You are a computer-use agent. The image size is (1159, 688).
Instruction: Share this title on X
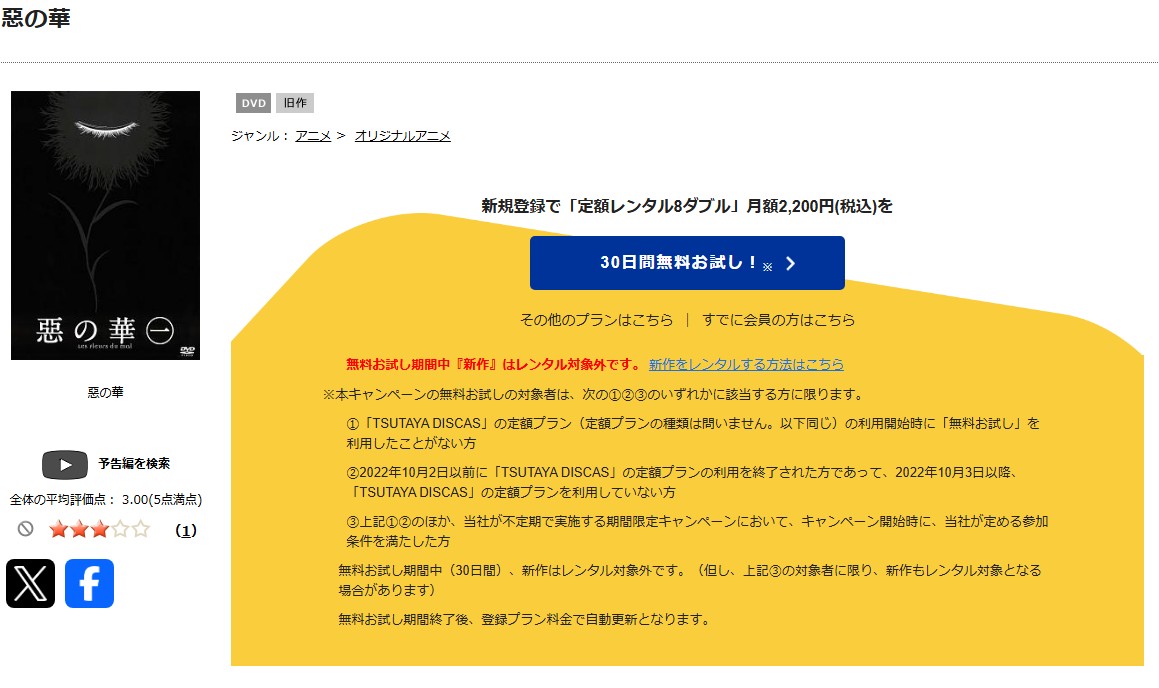(x=30, y=583)
